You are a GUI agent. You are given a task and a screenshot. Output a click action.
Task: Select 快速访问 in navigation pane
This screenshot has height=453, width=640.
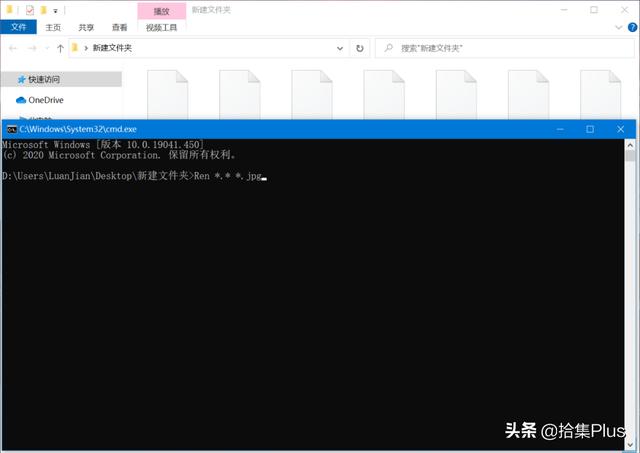pos(44,79)
